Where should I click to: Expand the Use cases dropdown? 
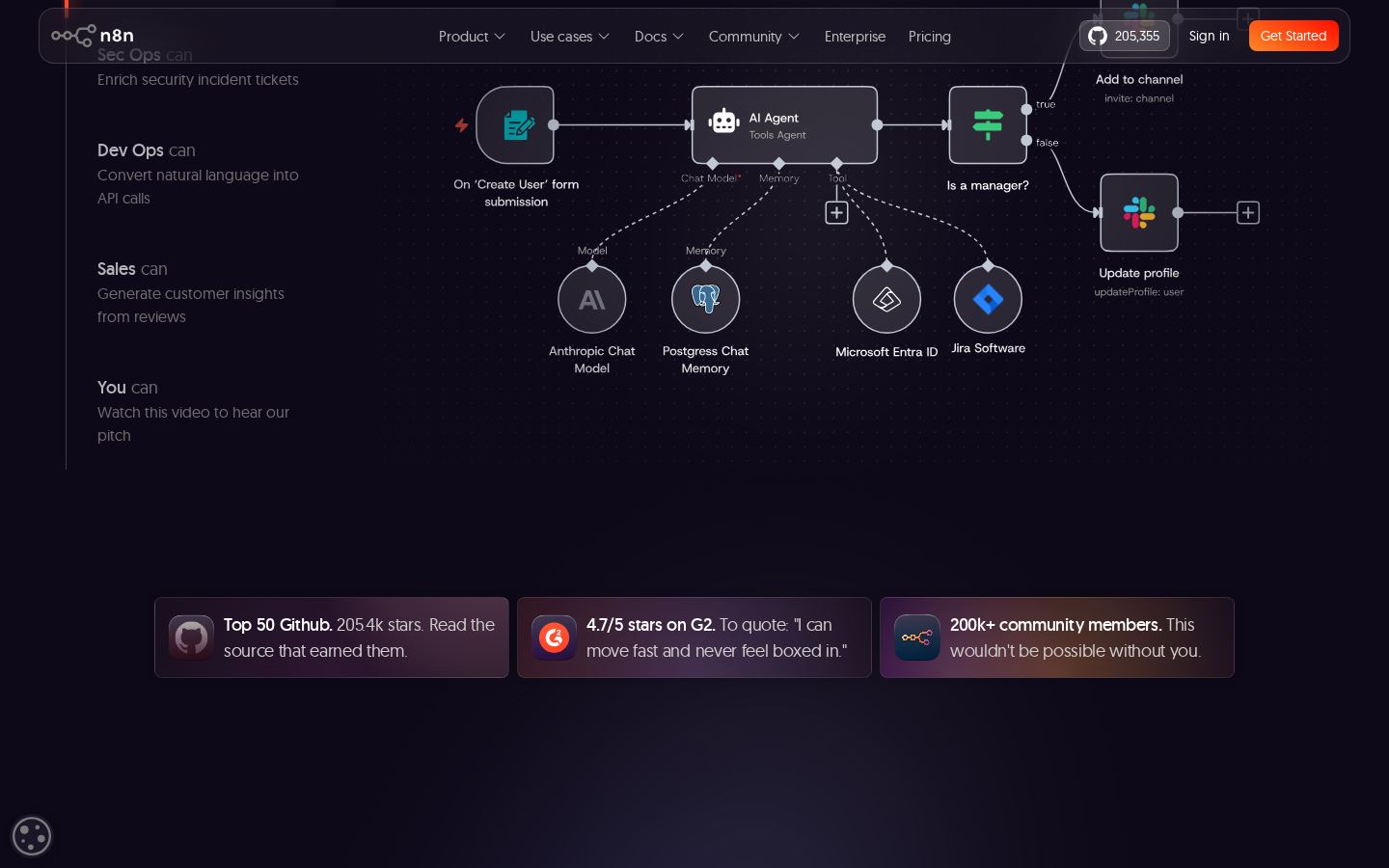(569, 36)
